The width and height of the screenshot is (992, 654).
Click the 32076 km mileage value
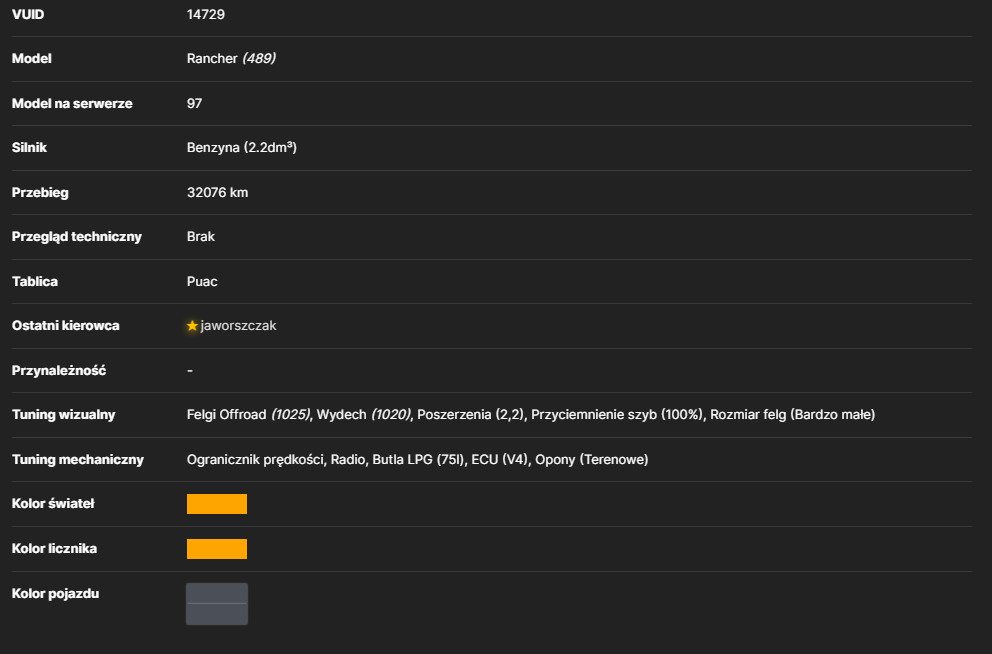218,193
